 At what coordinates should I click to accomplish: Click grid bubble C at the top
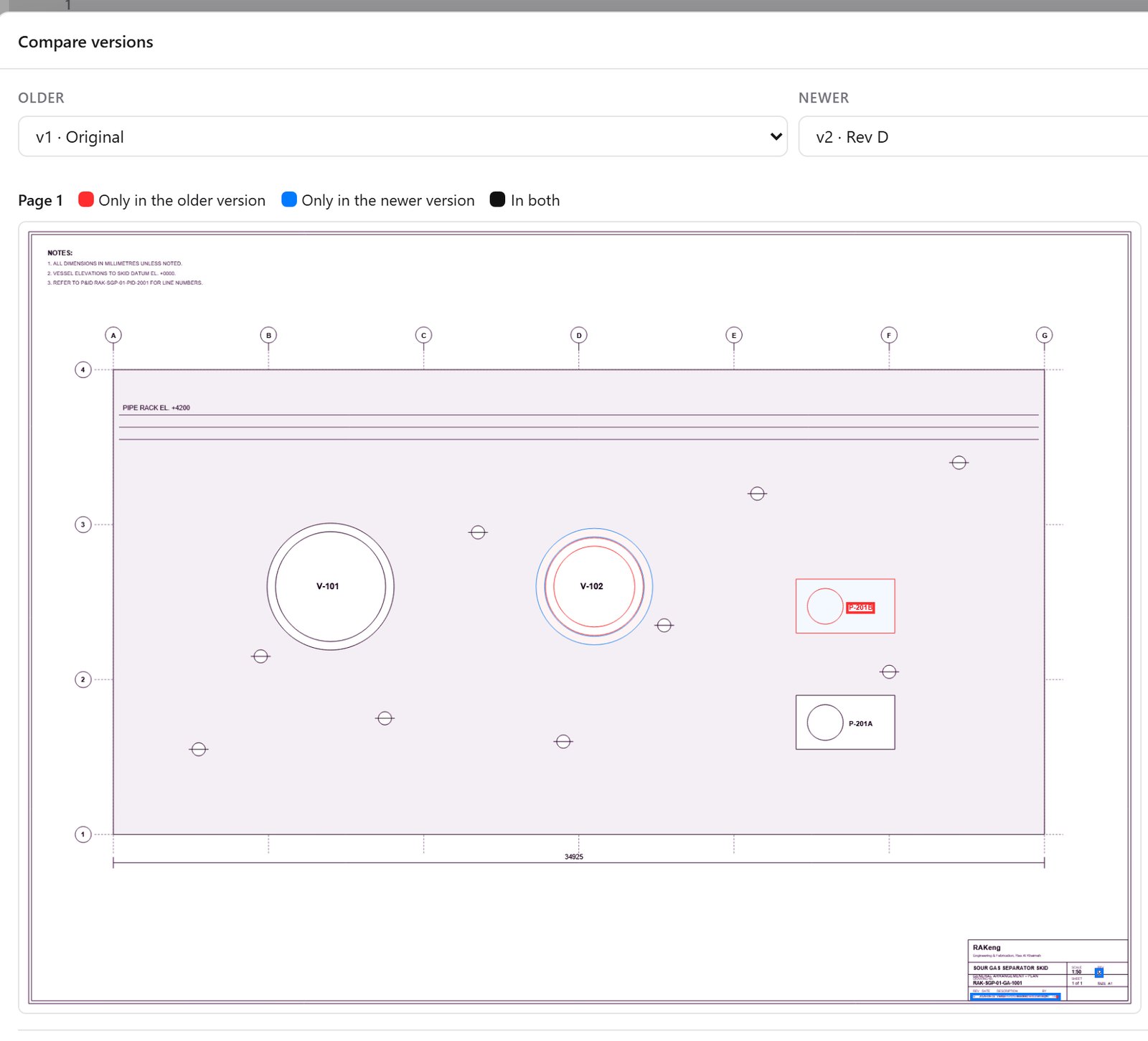coord(423,335)
